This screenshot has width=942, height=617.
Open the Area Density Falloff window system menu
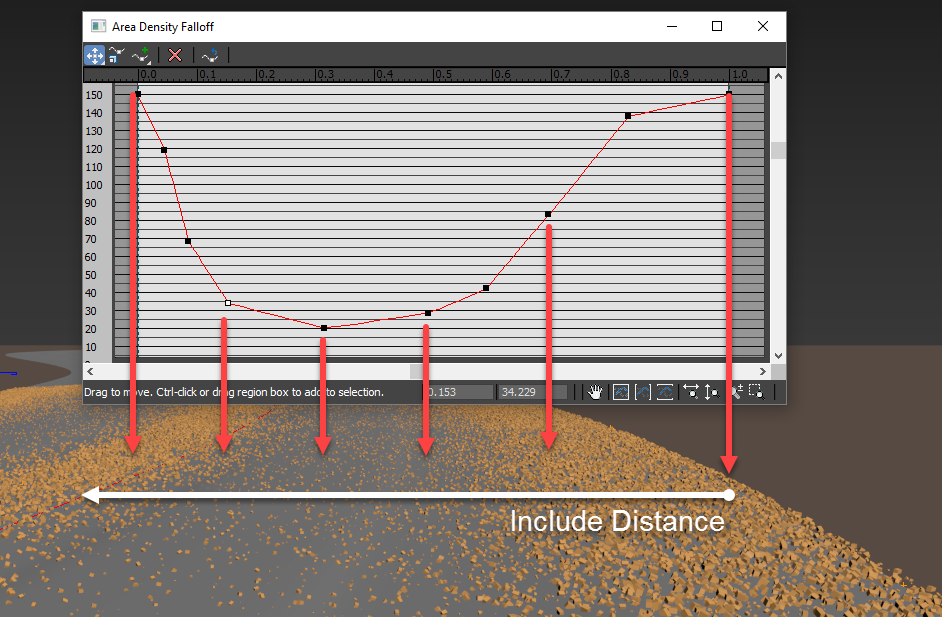point(97,26)
